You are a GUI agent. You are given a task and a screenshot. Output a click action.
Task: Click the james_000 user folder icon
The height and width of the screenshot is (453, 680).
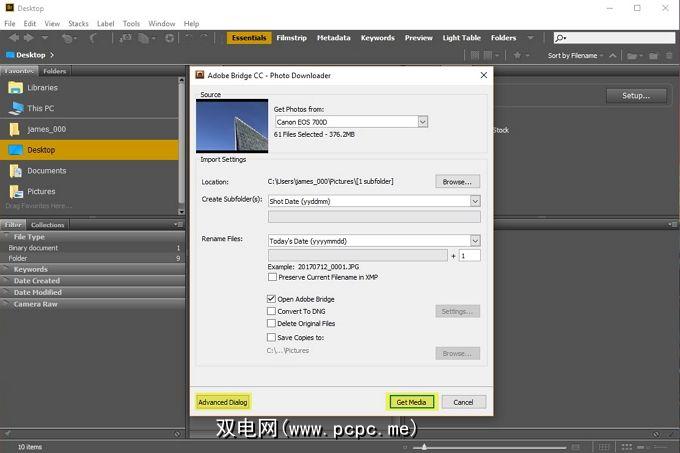coord(15,129)
